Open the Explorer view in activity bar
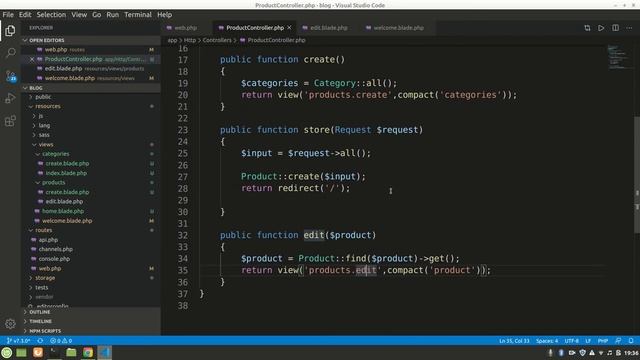Image resolution: width=640 pixels, height=360 pixels. [x=10, y=31]
